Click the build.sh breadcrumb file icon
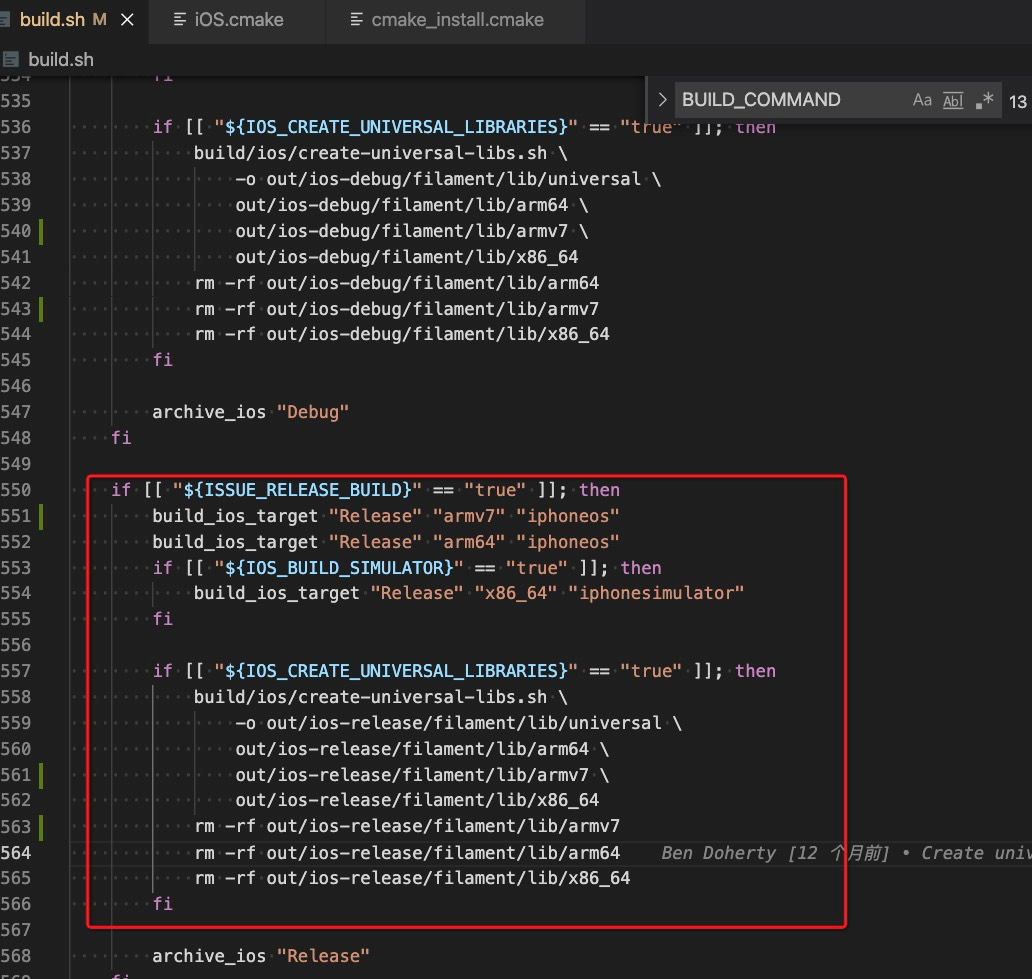The image size is (1032, 979). click(x=10, y=59)
